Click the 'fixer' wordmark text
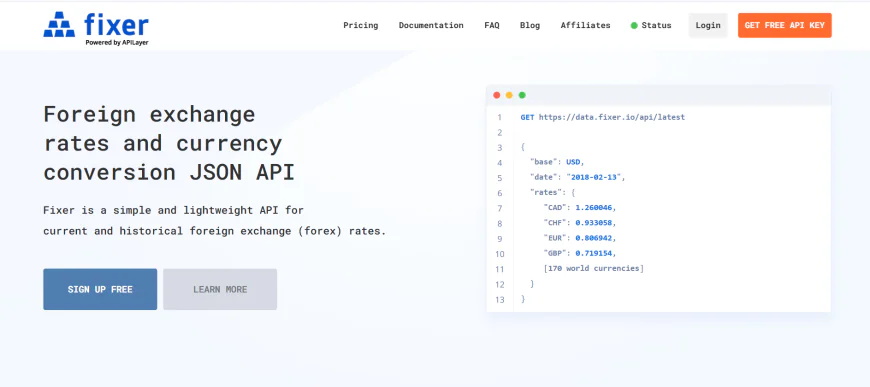The width and height of the screenshot is (870, 387). point(117,25)
